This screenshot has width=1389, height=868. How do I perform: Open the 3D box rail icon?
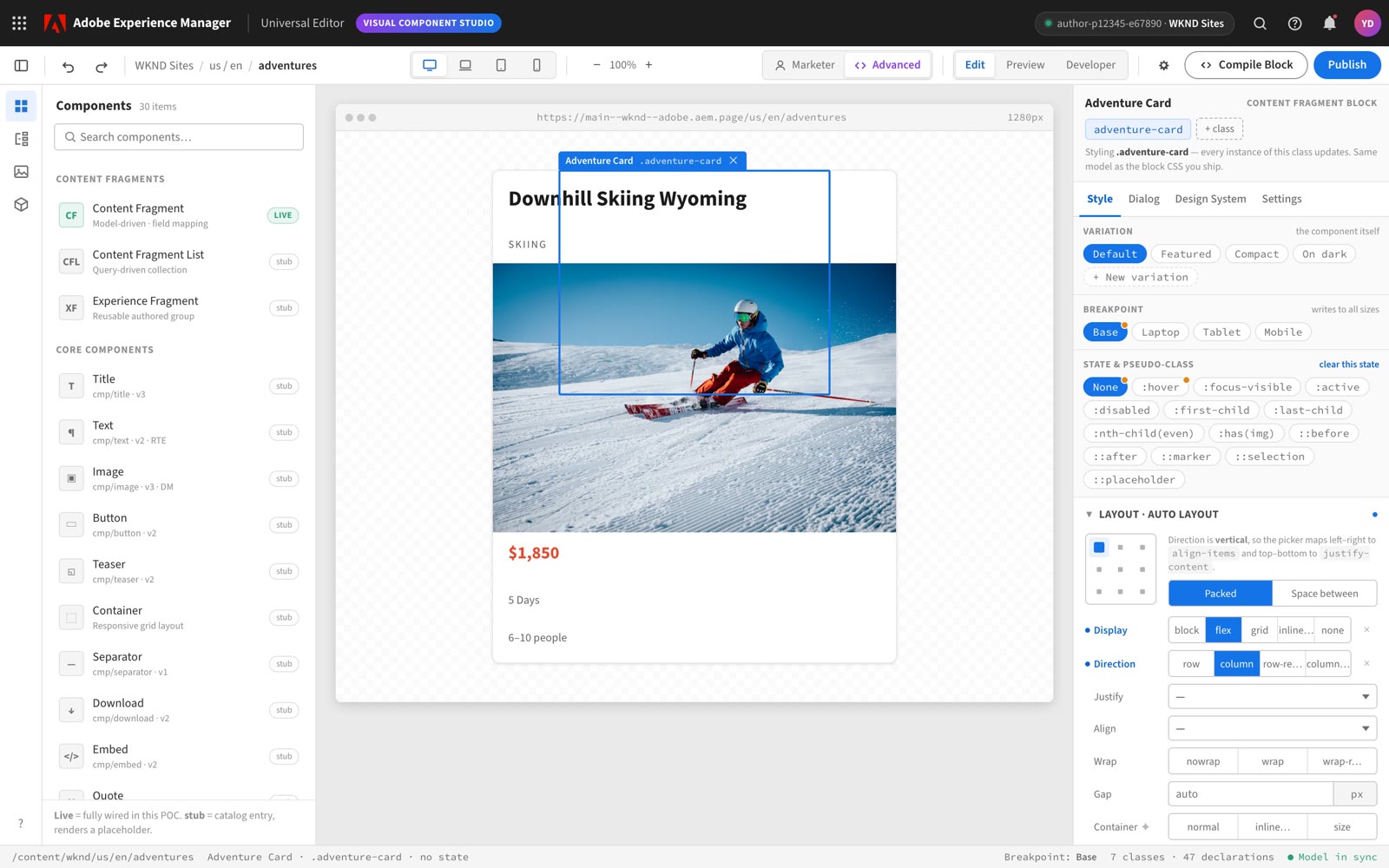pos(22,205)
